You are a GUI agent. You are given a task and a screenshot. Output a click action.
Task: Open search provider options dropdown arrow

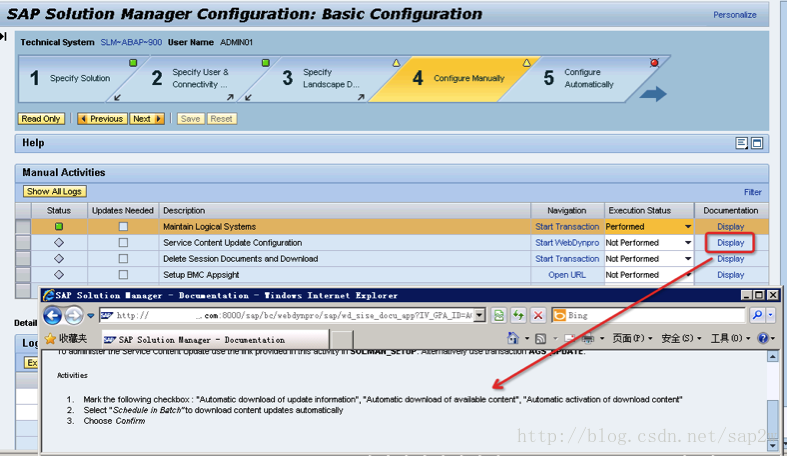click(770, 315)
